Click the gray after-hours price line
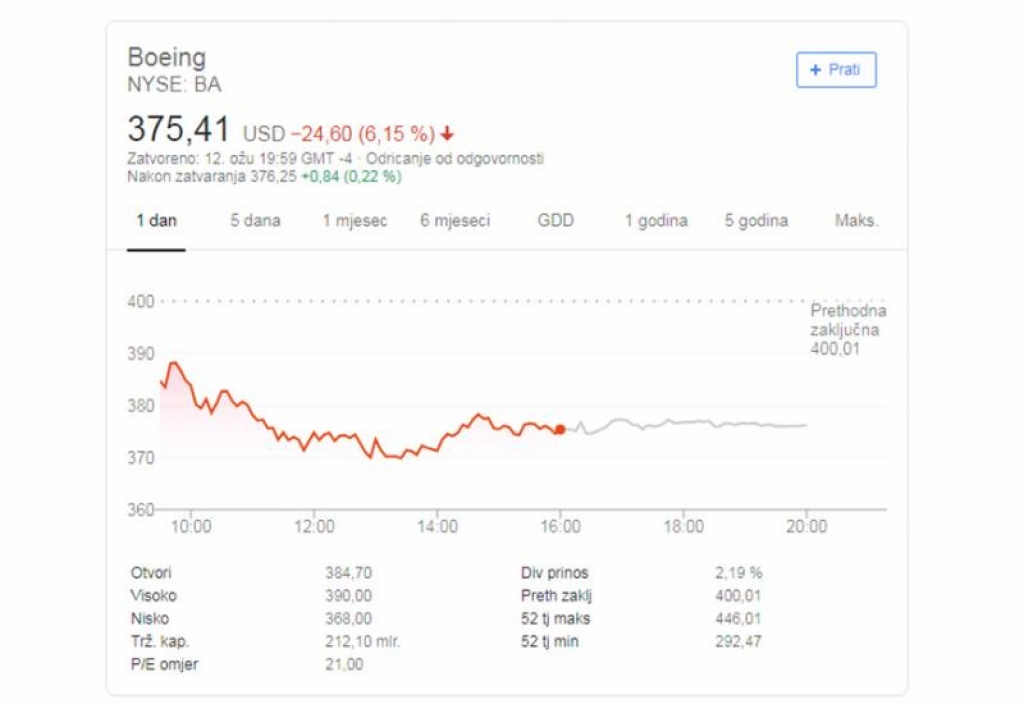This screenshot has height=704, width=1024. (686, 423)
